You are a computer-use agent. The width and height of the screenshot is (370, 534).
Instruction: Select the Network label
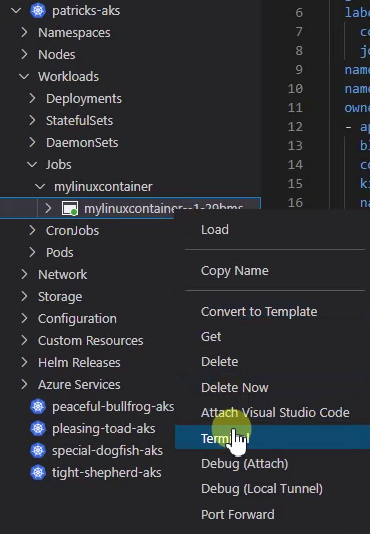tap(62, 274)
